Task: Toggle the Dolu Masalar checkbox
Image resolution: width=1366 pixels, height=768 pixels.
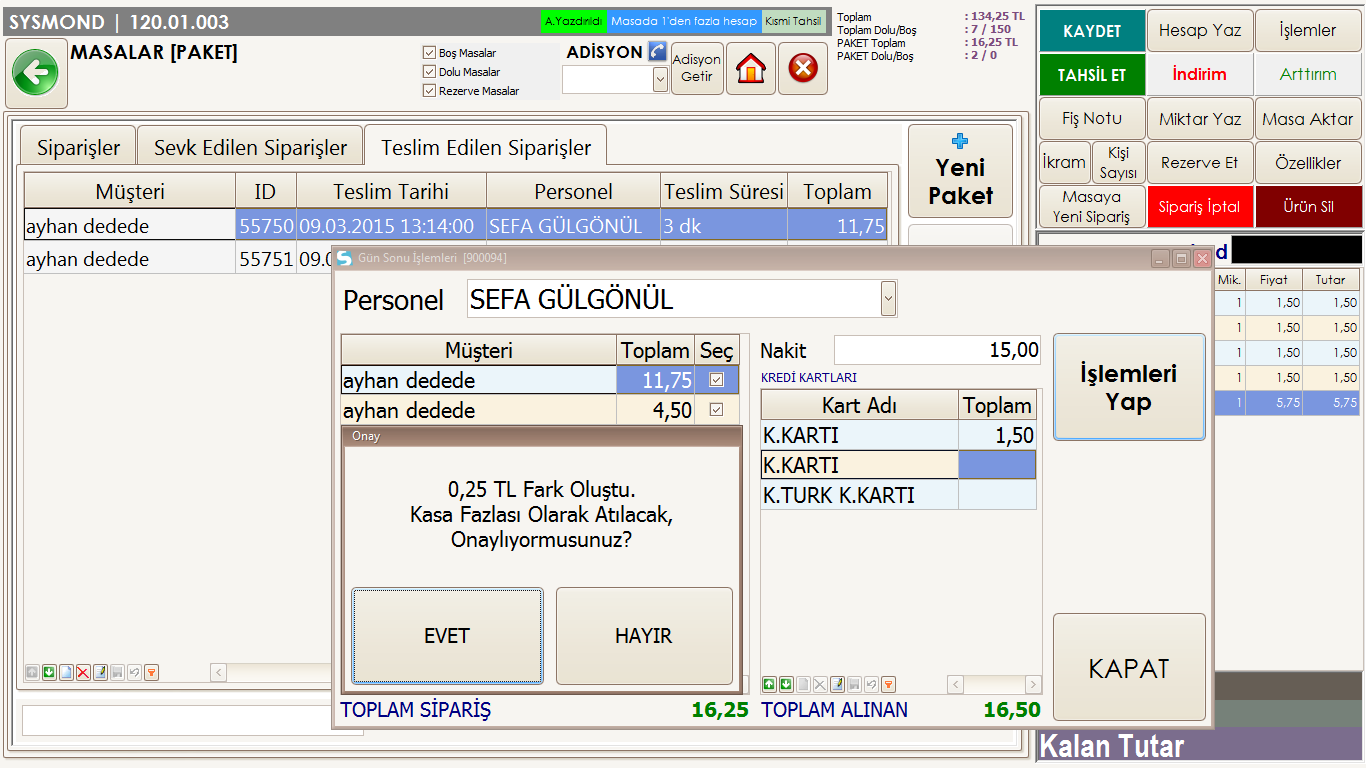Action: pos(429,72)
